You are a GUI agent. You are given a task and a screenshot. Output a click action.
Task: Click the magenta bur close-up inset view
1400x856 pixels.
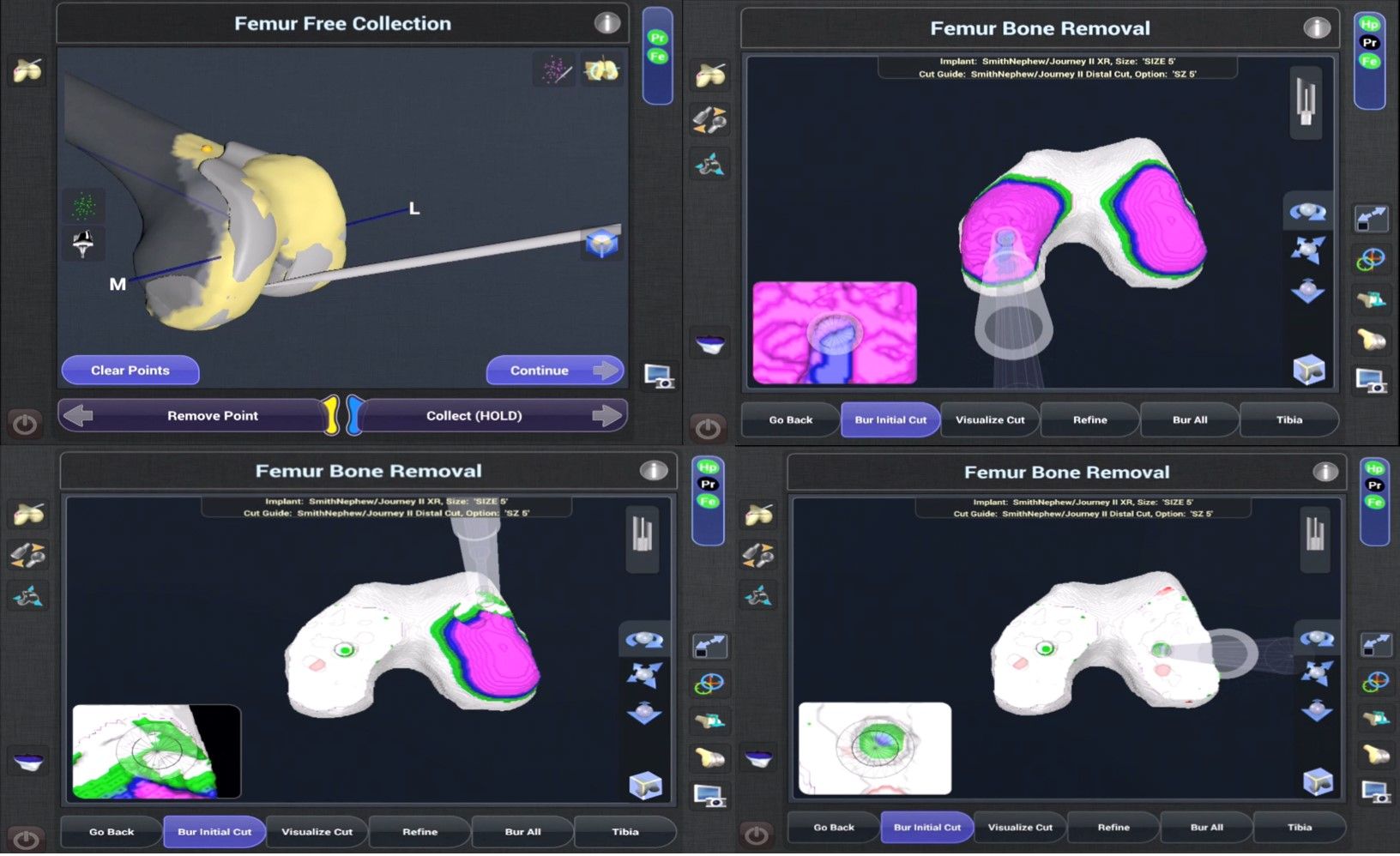[834, 333]
